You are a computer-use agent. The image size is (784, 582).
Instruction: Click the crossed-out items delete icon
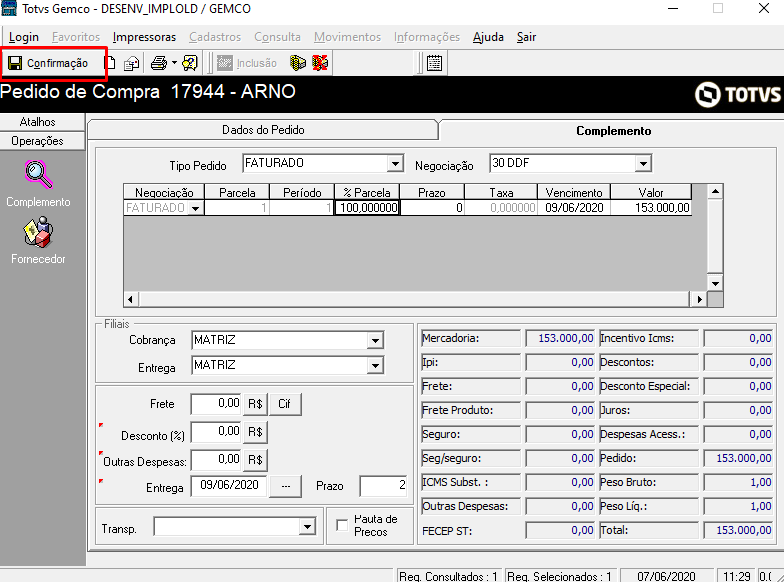(320, 63)
